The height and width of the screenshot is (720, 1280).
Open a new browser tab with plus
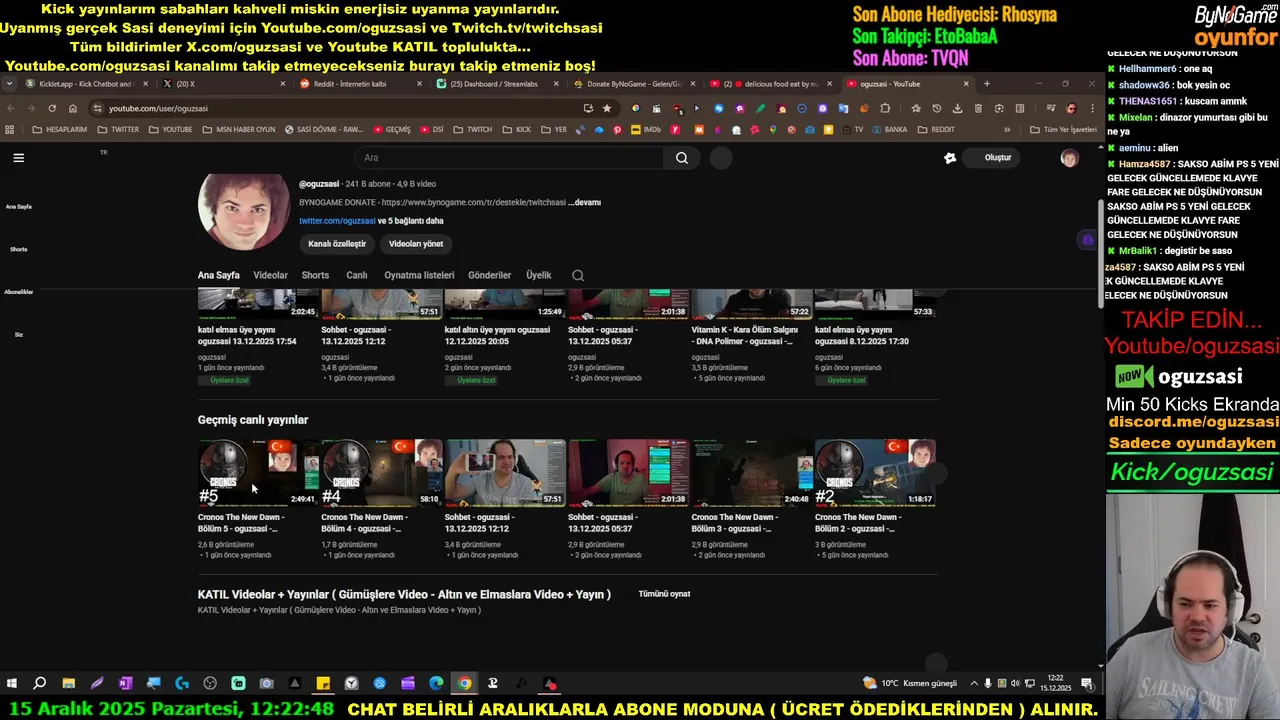coord(987,84)
